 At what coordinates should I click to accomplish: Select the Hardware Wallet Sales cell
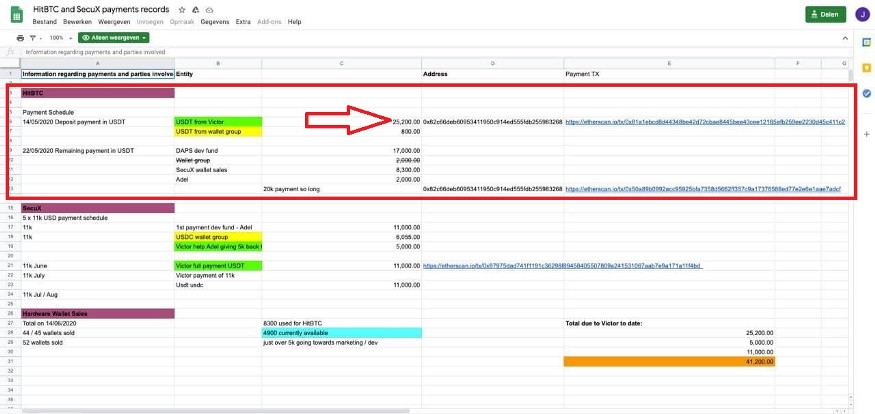point(98,314)
